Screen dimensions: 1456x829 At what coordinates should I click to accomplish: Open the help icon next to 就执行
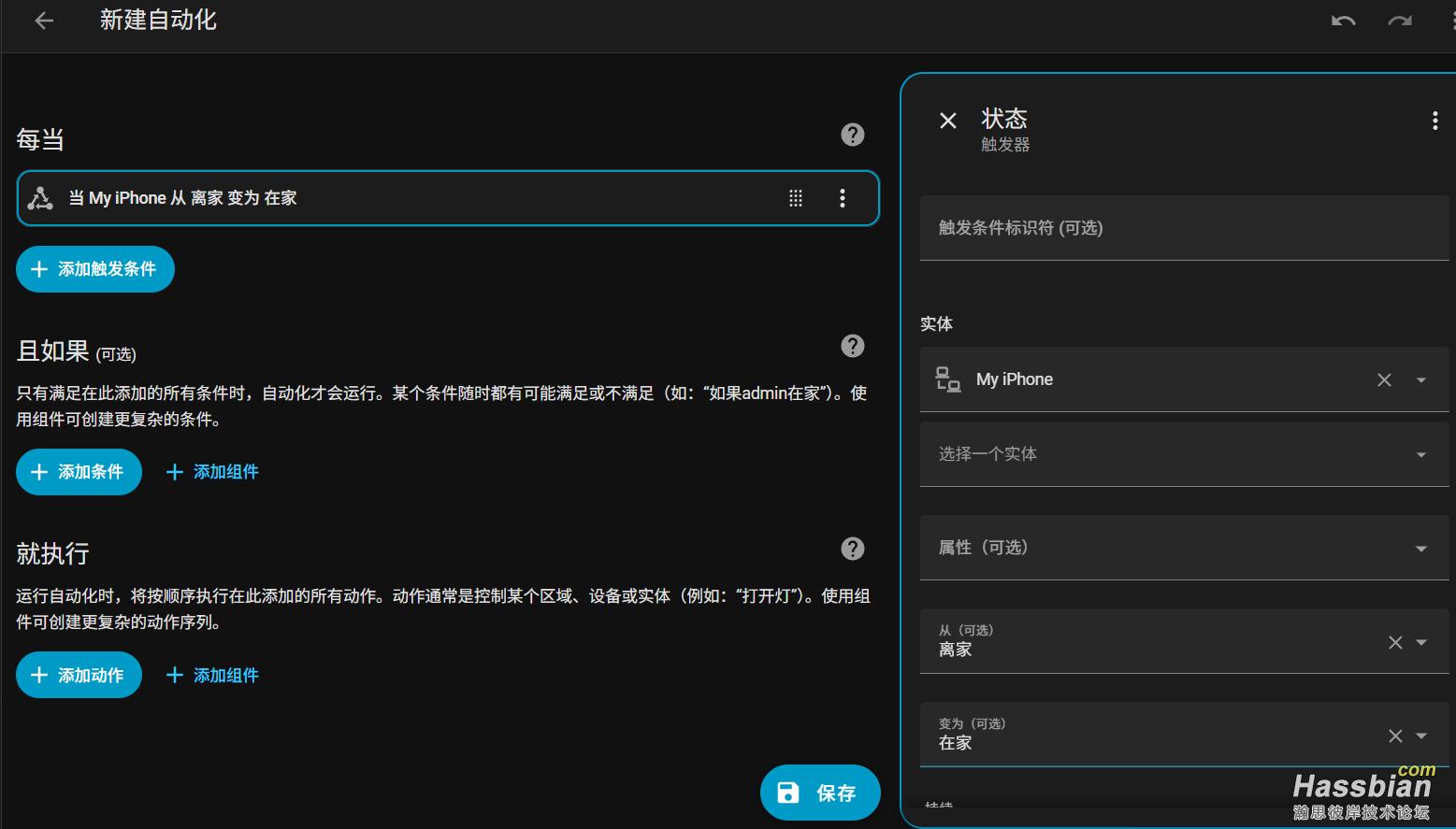(852, 549)
